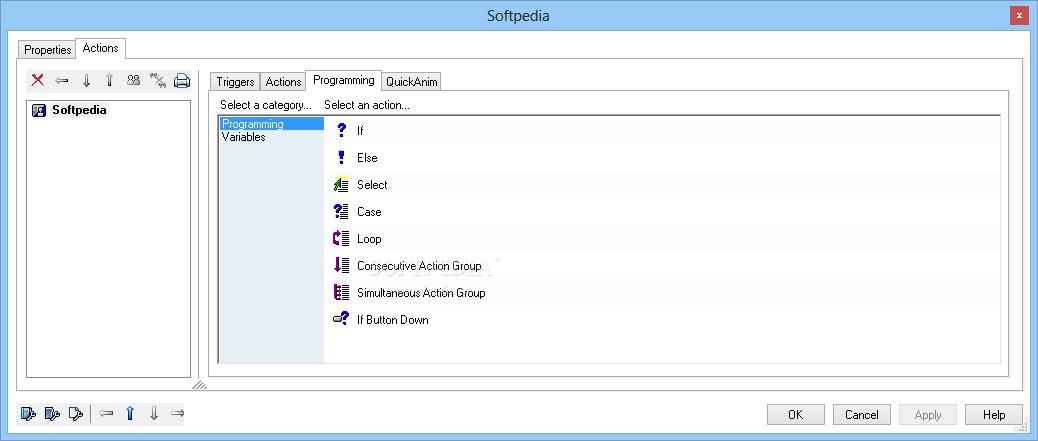
Task: Click the Simultaneous Action Group icon
Action: [341, 293]
